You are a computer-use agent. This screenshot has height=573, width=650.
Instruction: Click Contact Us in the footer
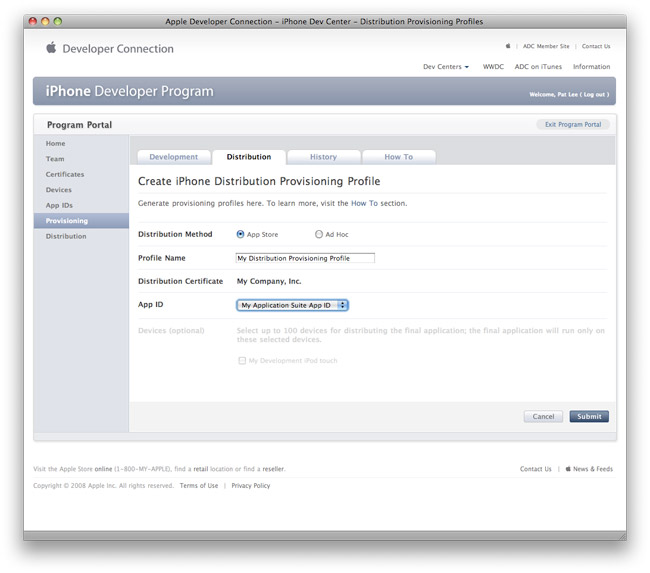[536, 469]
